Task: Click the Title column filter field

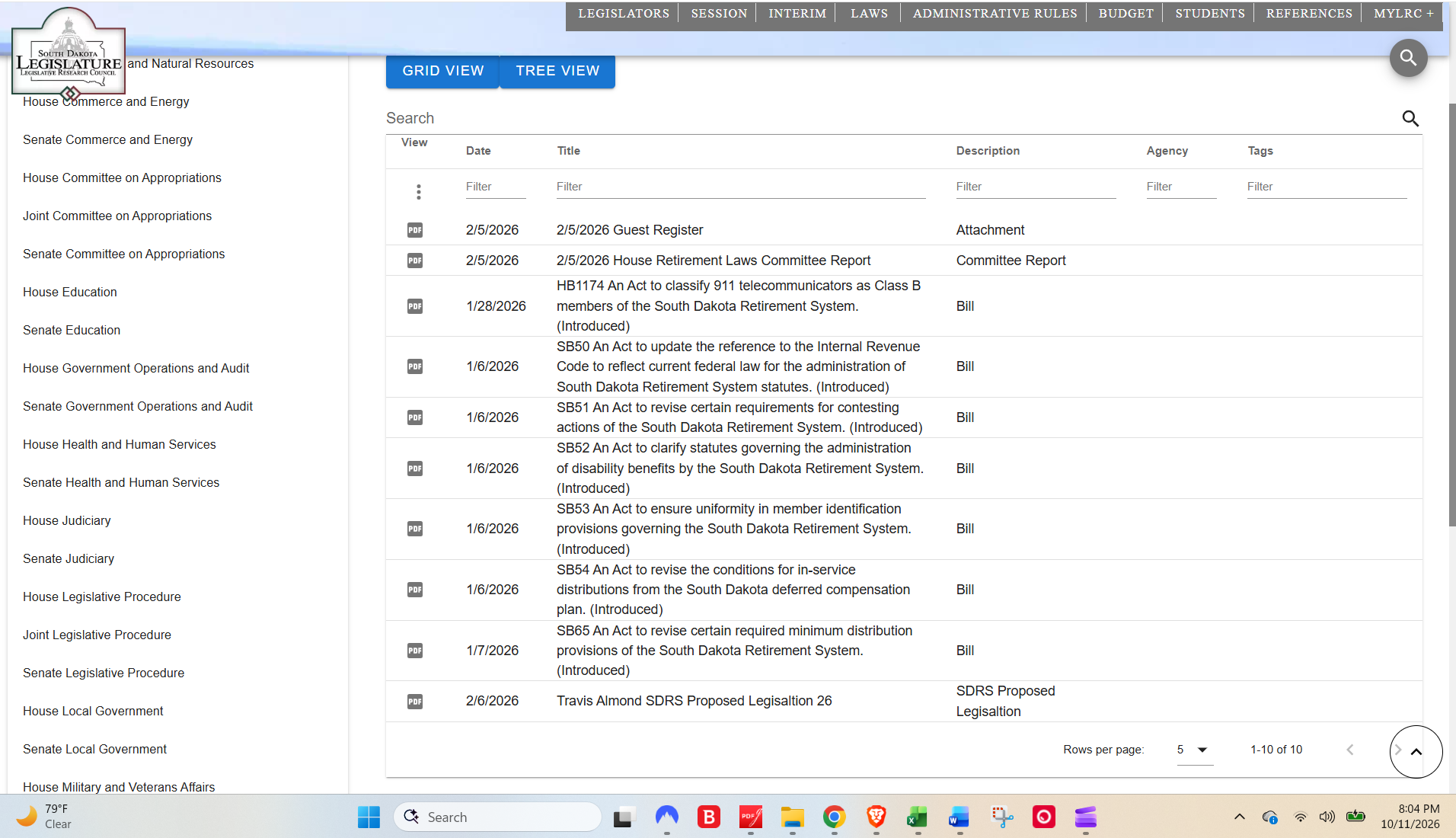Action: (x=741, y=187)
